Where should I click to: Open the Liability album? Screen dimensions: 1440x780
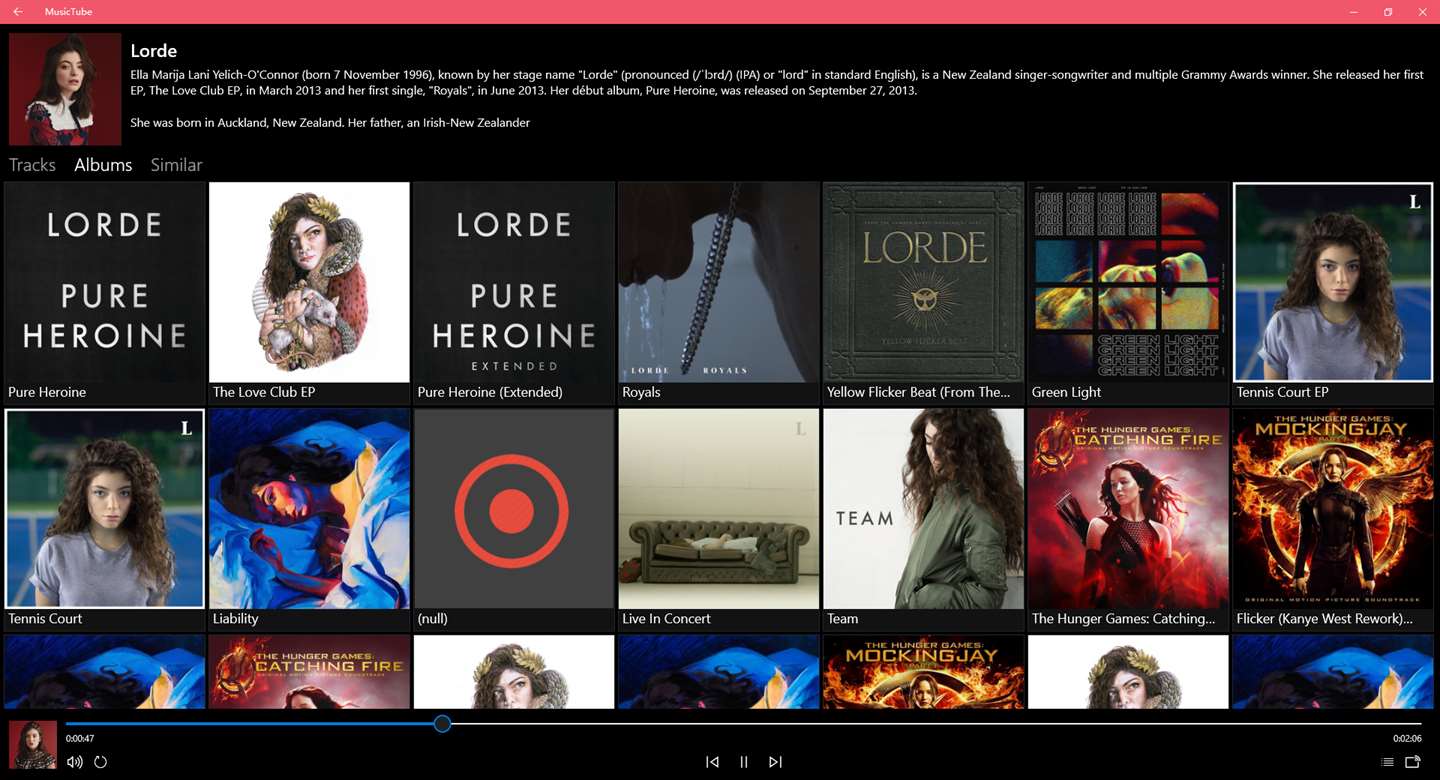[x=309, y=519]
